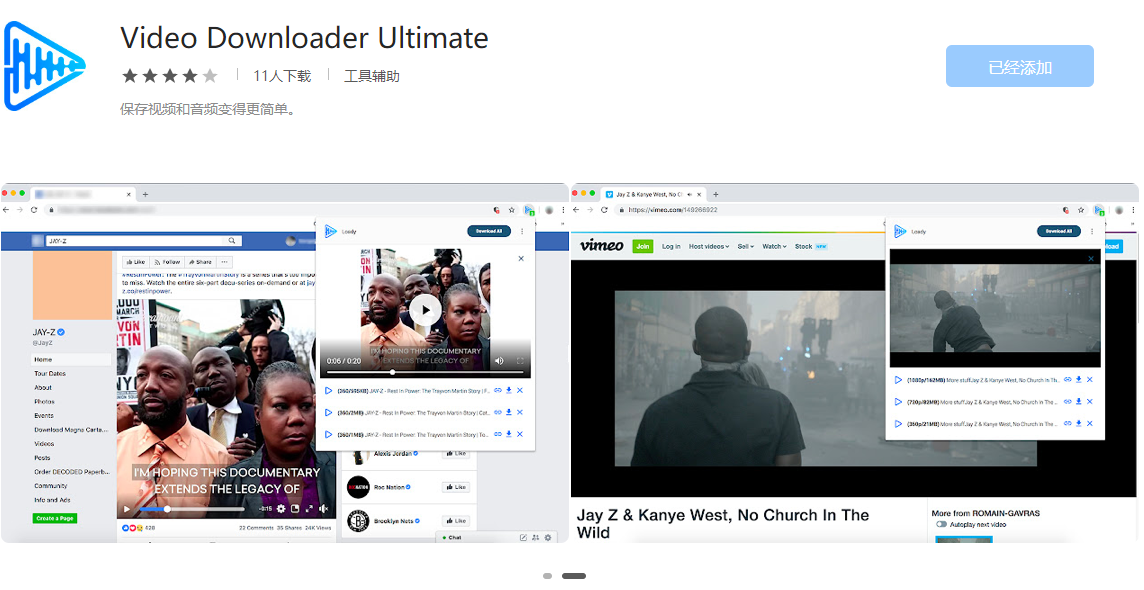Select the second carousel dot indicator
The image size is (1144, 590).
tap(573, 576)
